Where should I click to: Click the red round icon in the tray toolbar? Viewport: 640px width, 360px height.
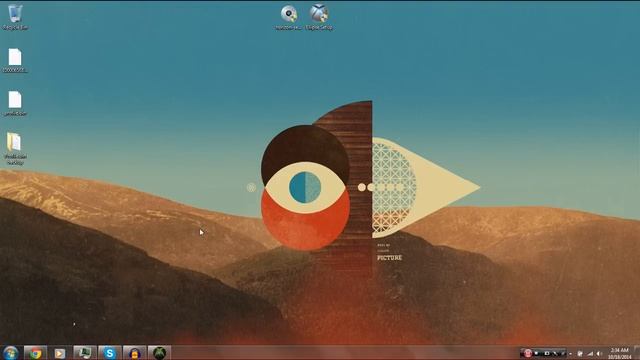point(528,353)
